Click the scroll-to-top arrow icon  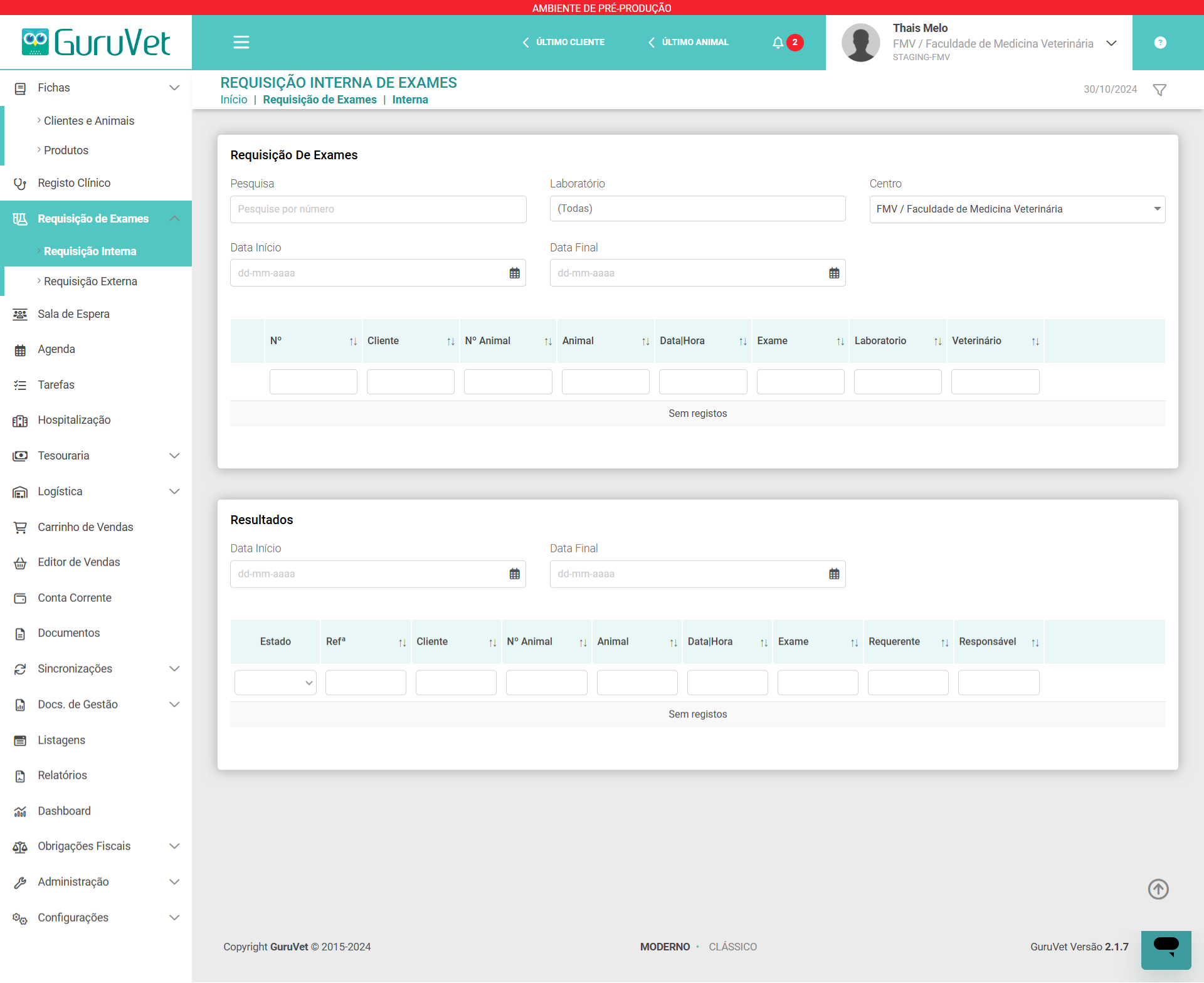pos(1158,888)
